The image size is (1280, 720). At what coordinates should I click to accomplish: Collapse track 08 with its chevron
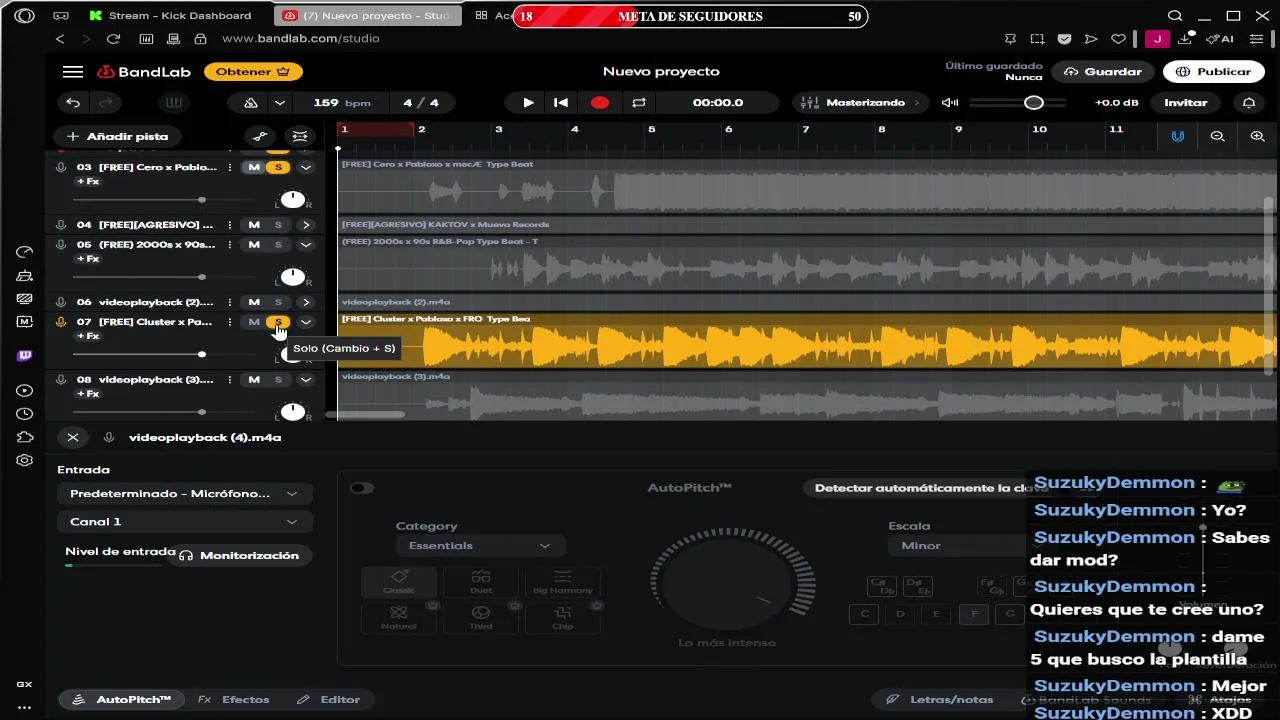tap(306, 380)
